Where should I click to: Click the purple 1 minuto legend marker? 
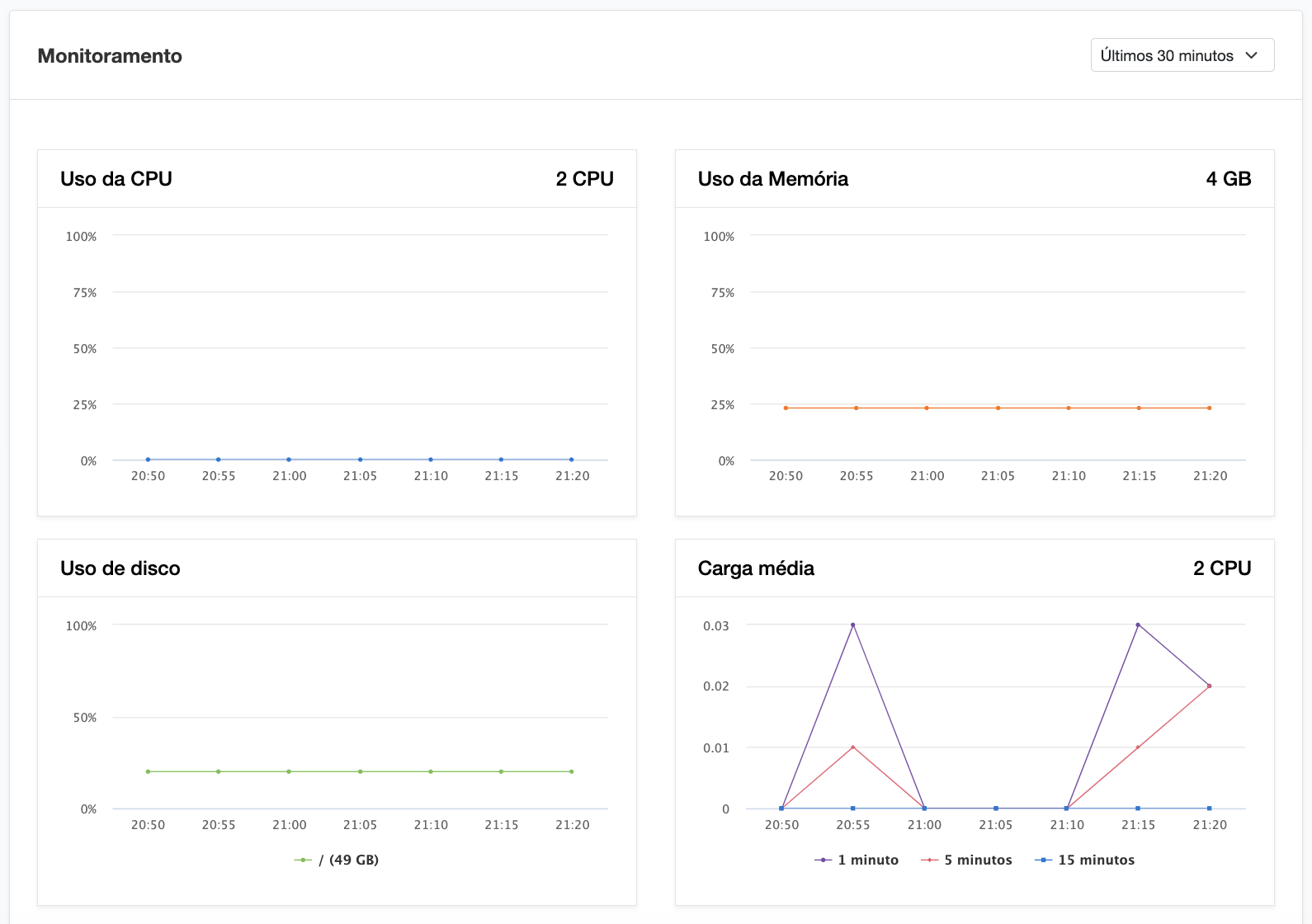coord(823,860)
